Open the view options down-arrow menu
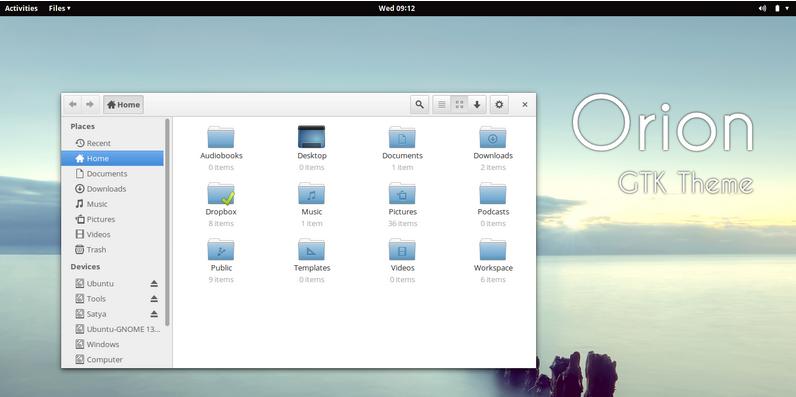Image resolution: width=796 pixels, height=397 pixels. [477, 105]
